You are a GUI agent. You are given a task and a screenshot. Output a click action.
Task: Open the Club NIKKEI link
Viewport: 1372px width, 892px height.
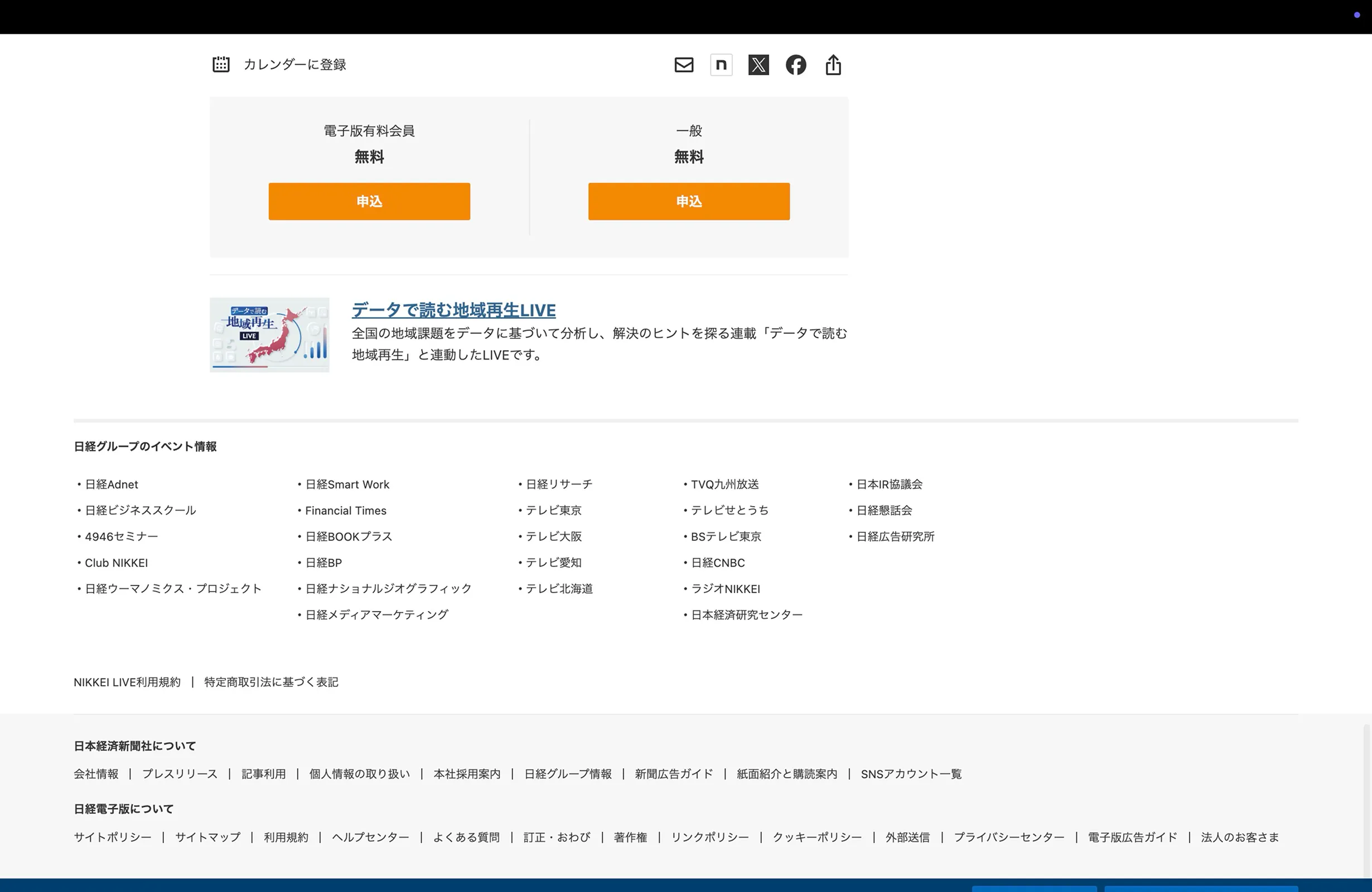pyautogui.click(x=117, y=563)
